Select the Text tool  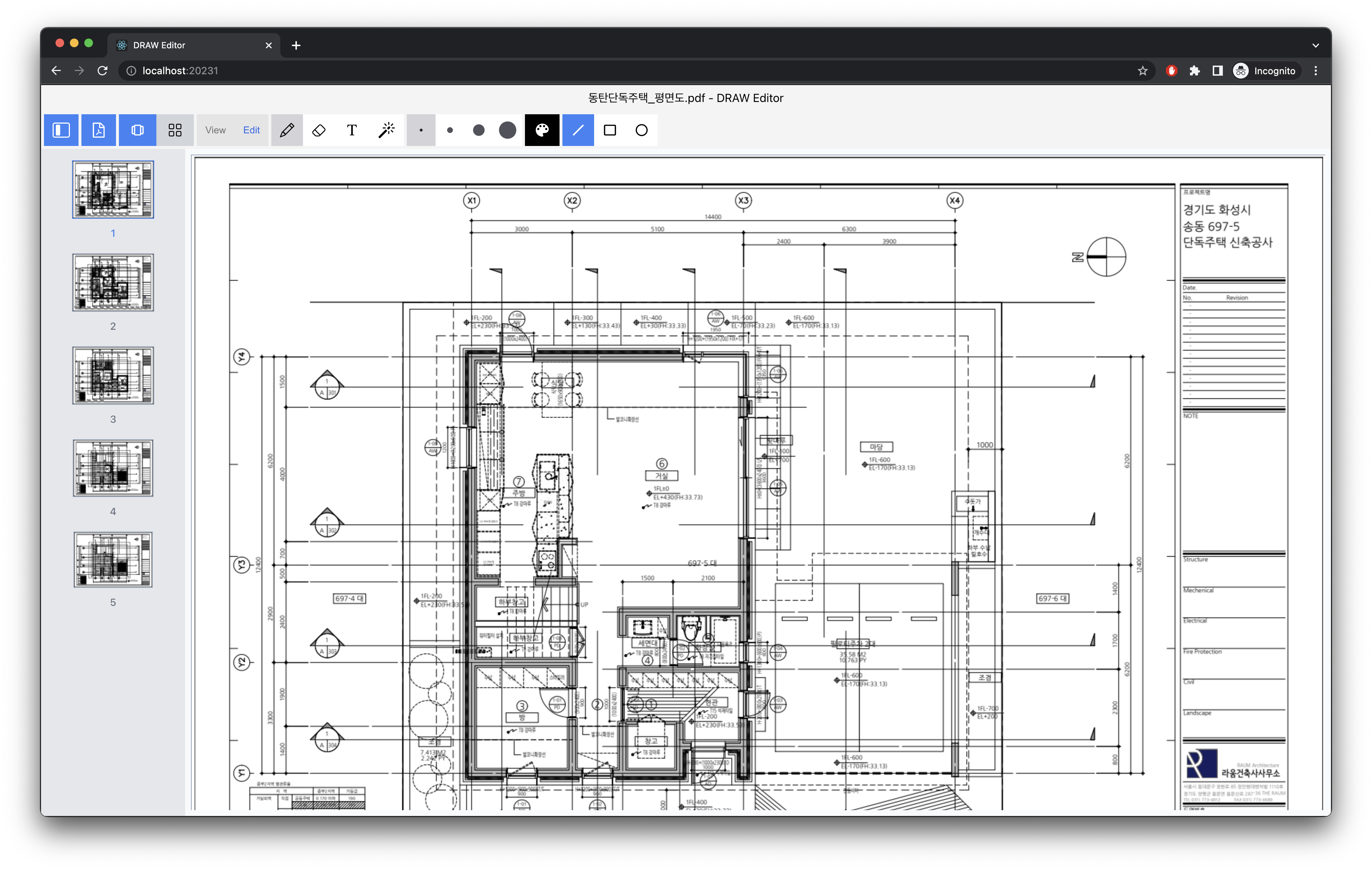click(352, 130)
